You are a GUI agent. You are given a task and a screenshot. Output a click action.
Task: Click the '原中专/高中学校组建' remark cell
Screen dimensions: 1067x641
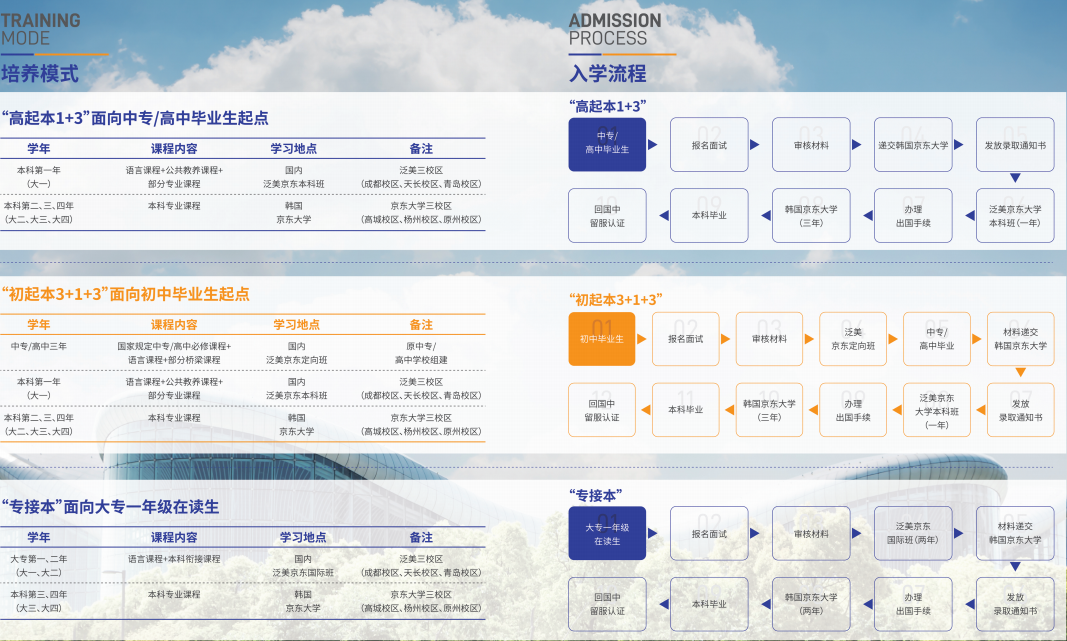(421, 353)
